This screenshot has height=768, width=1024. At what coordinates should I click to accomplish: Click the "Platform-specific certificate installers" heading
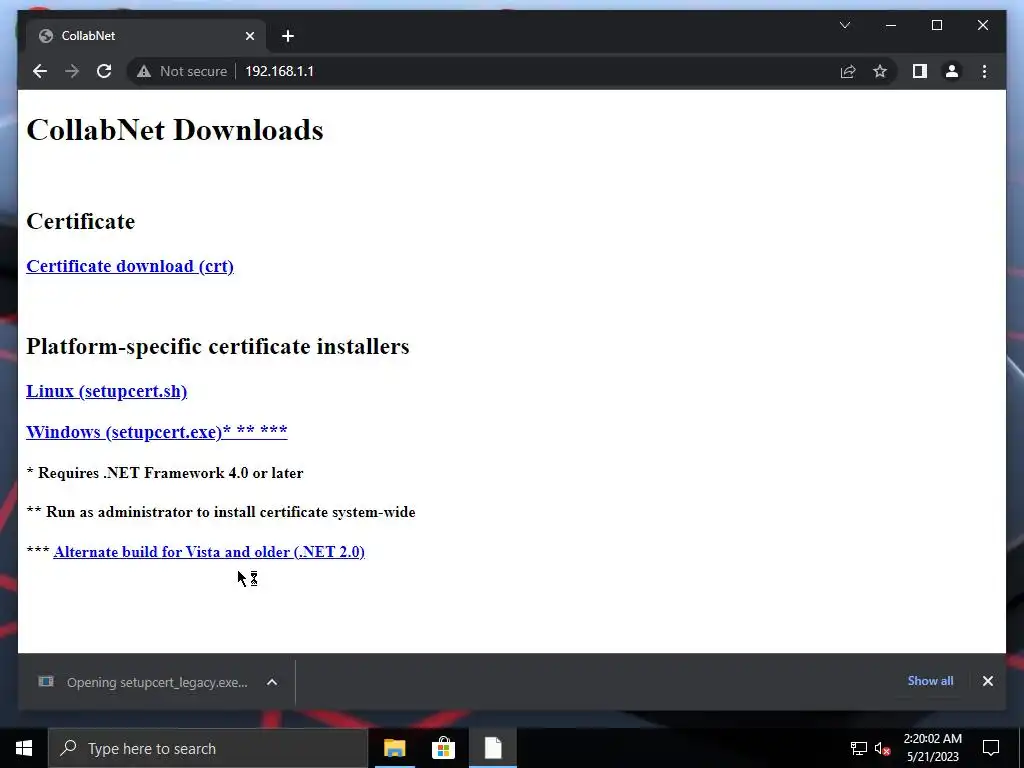pos(217,346)
